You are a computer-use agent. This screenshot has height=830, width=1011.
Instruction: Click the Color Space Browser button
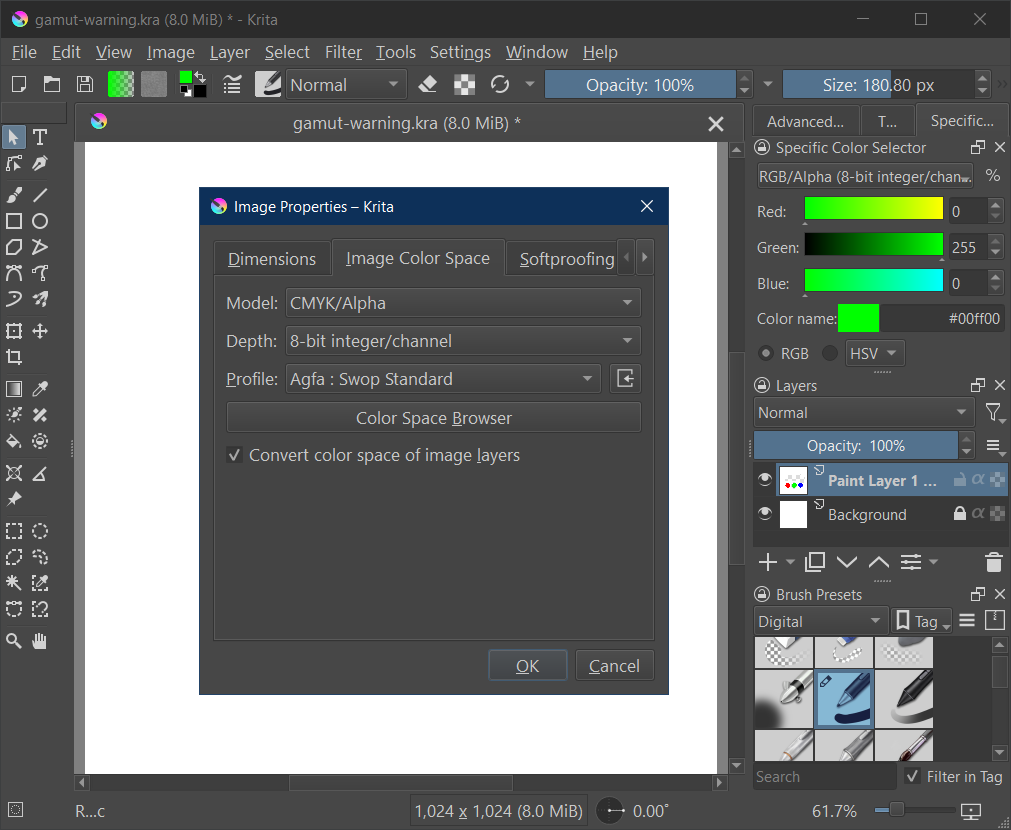433,418
